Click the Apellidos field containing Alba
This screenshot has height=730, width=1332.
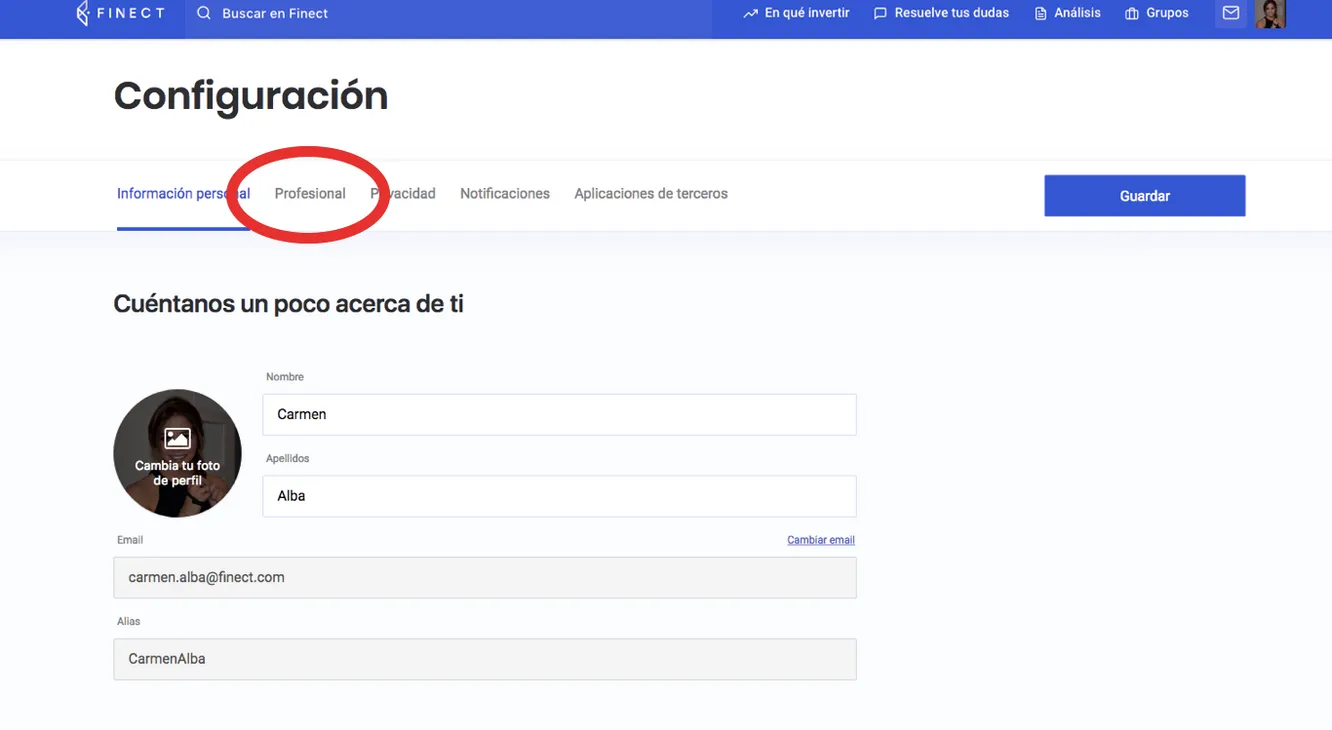click(559, 496)
